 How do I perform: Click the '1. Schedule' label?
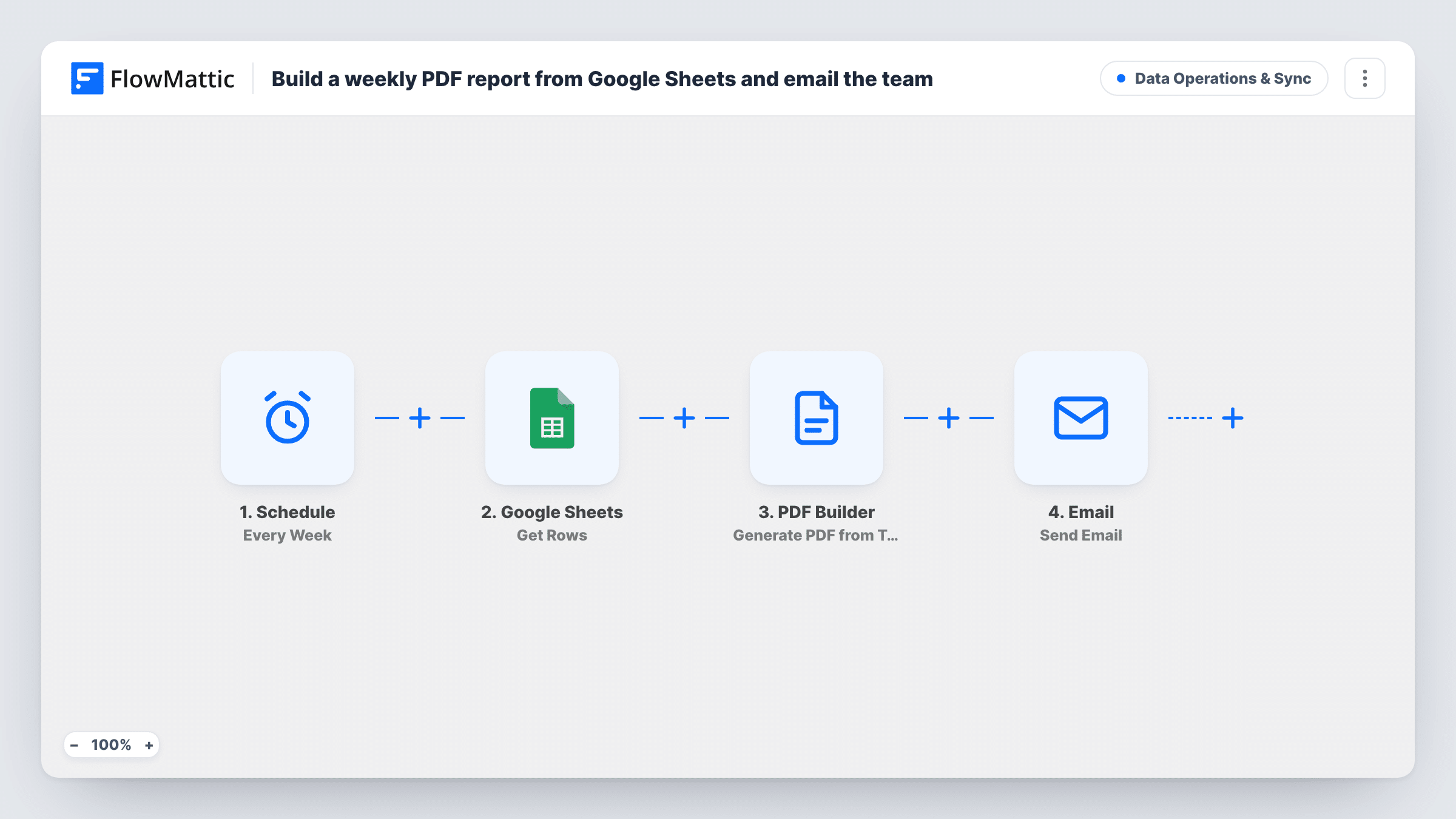pos(288,512)
